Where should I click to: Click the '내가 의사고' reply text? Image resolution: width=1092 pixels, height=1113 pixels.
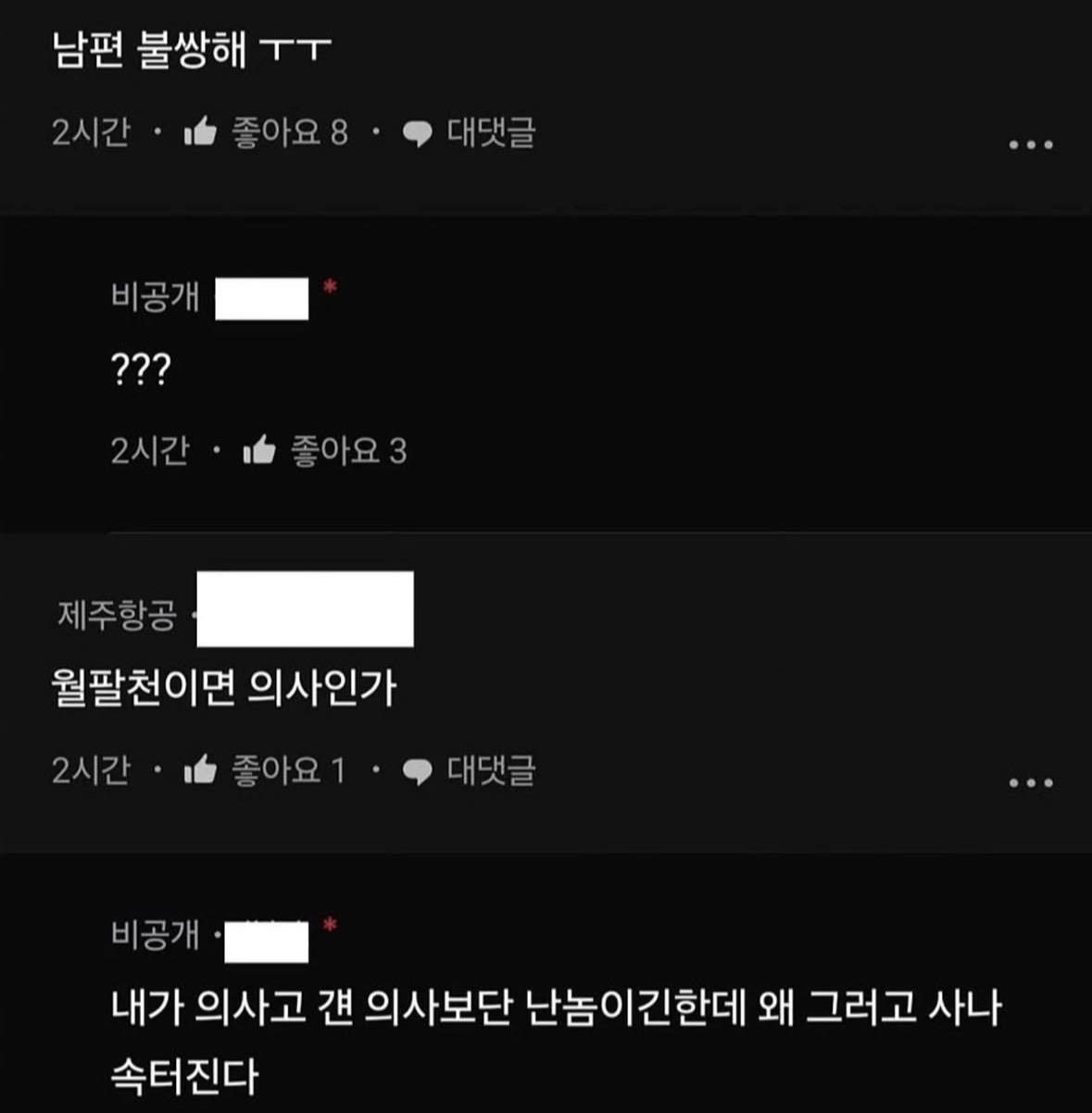tap(556, 1042)
